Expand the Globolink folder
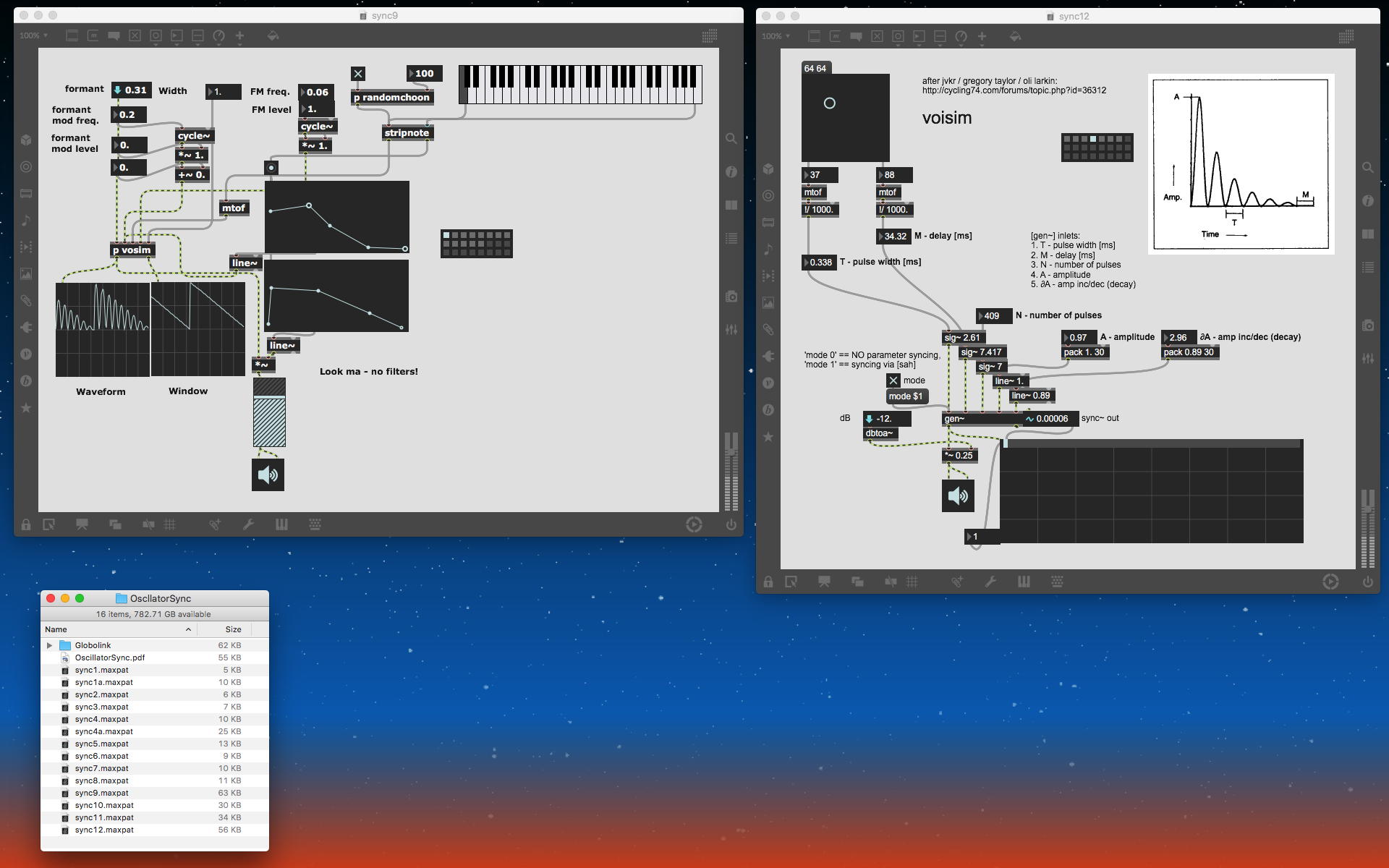 click(x=49, y=645)
